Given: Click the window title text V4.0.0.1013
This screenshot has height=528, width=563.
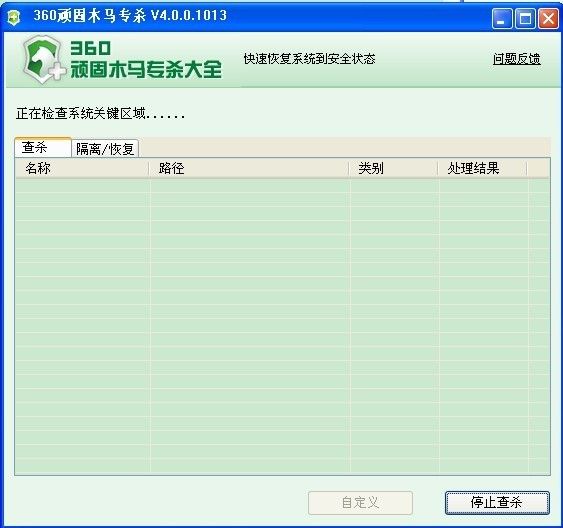Looking at the screenshot, I should (189, 15).
